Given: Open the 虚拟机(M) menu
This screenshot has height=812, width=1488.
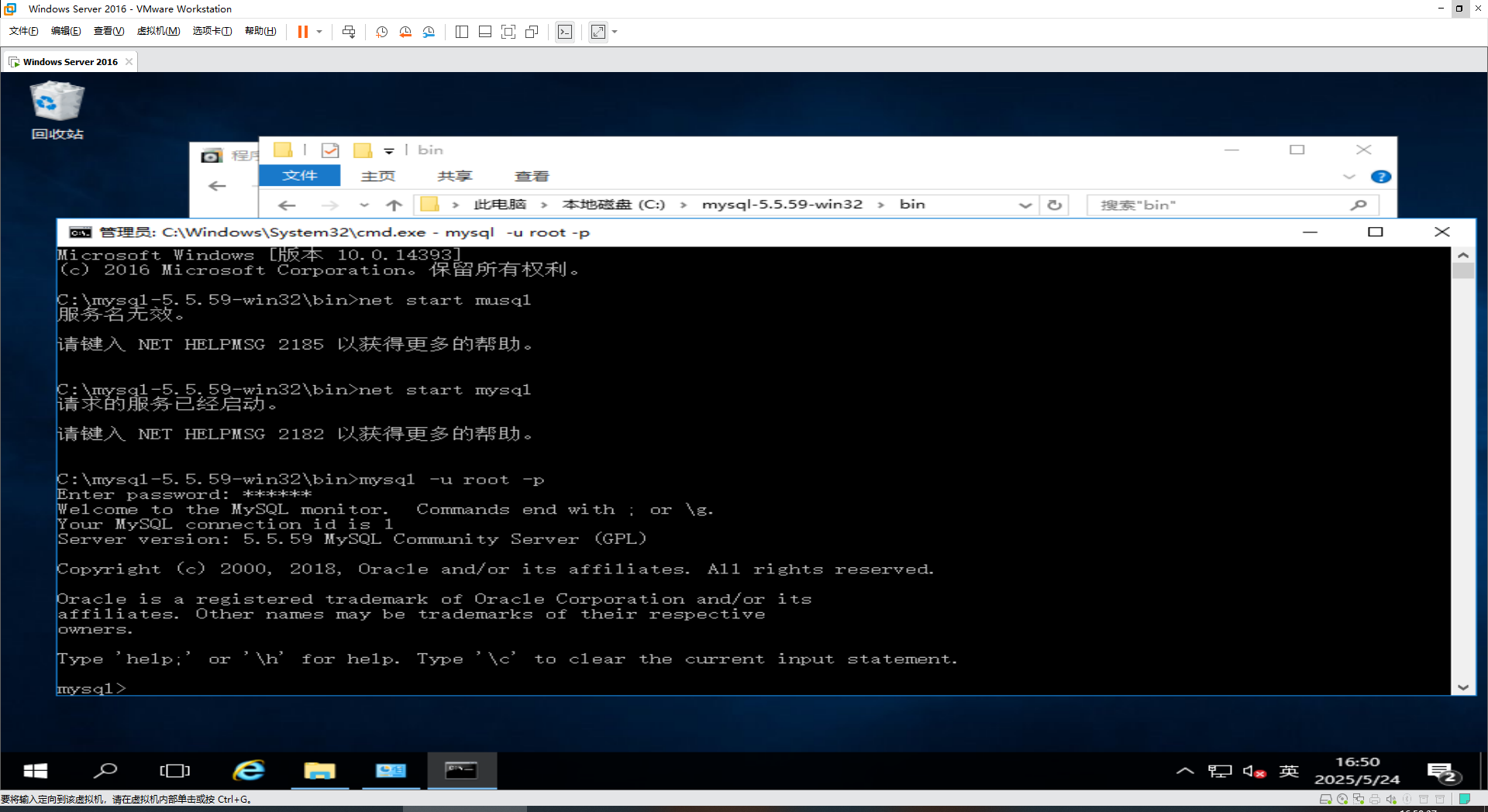Looking at the screenshot, I should tap(158, 31).
